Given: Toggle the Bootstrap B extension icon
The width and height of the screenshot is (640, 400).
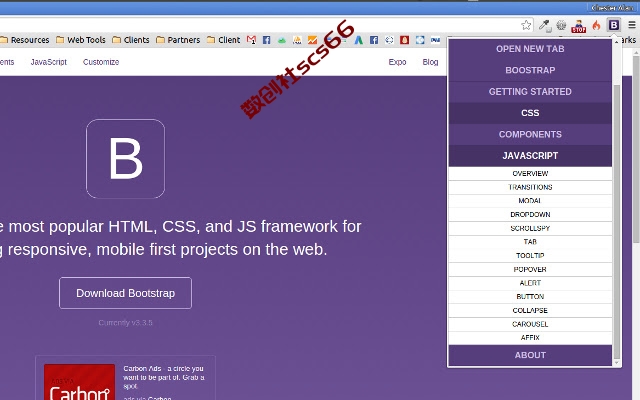Looking at the screenshot, I should [x=613, y=25].
